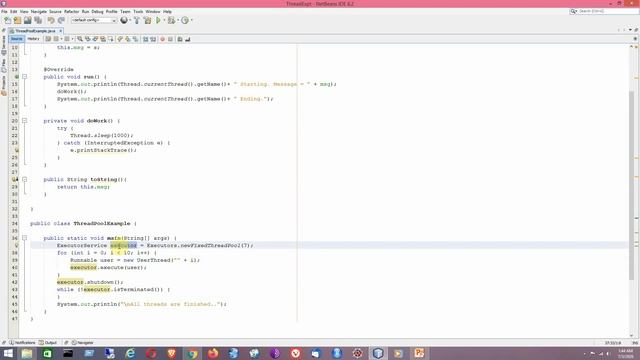Open the Window menu
The width and height of the screenshot is (640, 360).
(x=153, y=11)
